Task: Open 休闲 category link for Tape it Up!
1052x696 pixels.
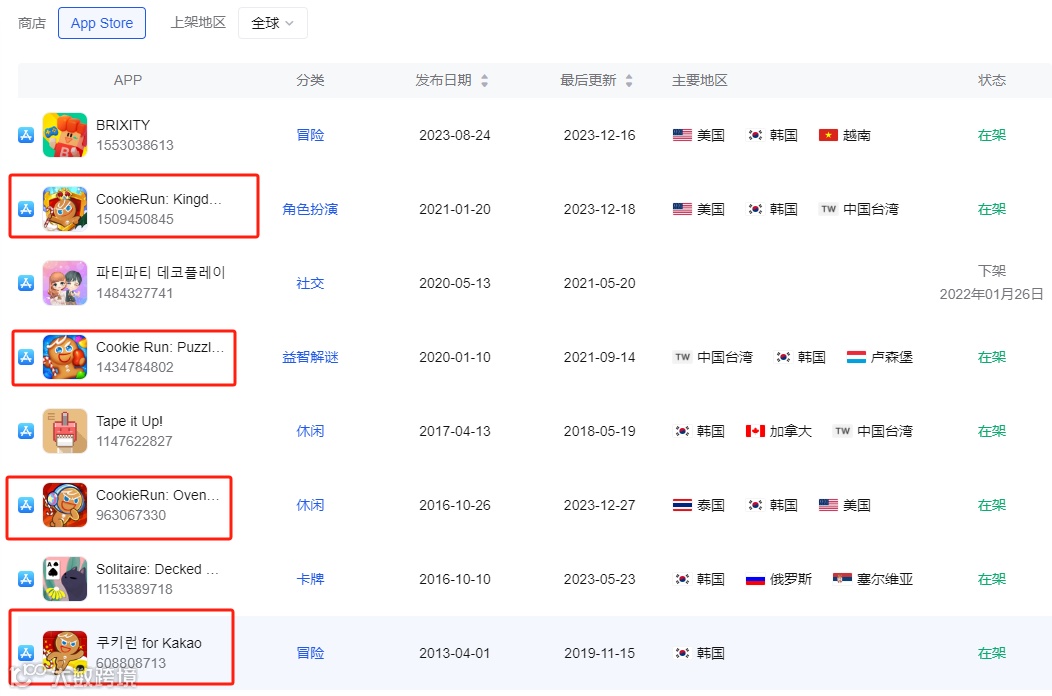Action: 310,431
